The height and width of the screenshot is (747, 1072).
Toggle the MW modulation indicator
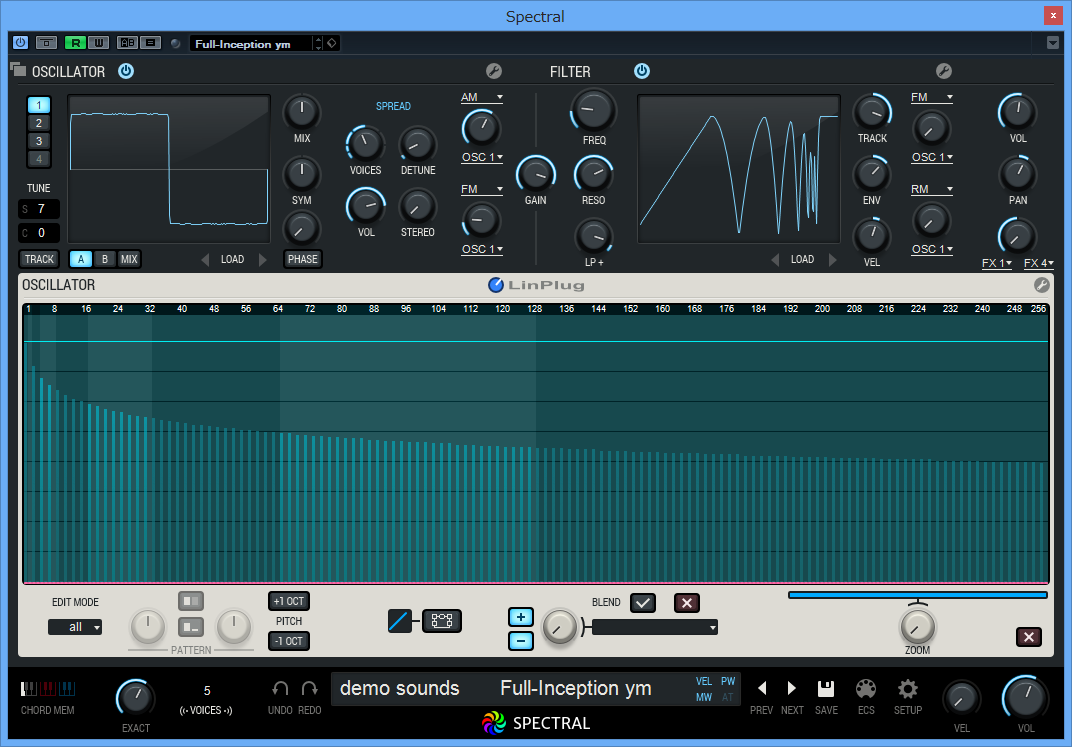click(704, 697)
